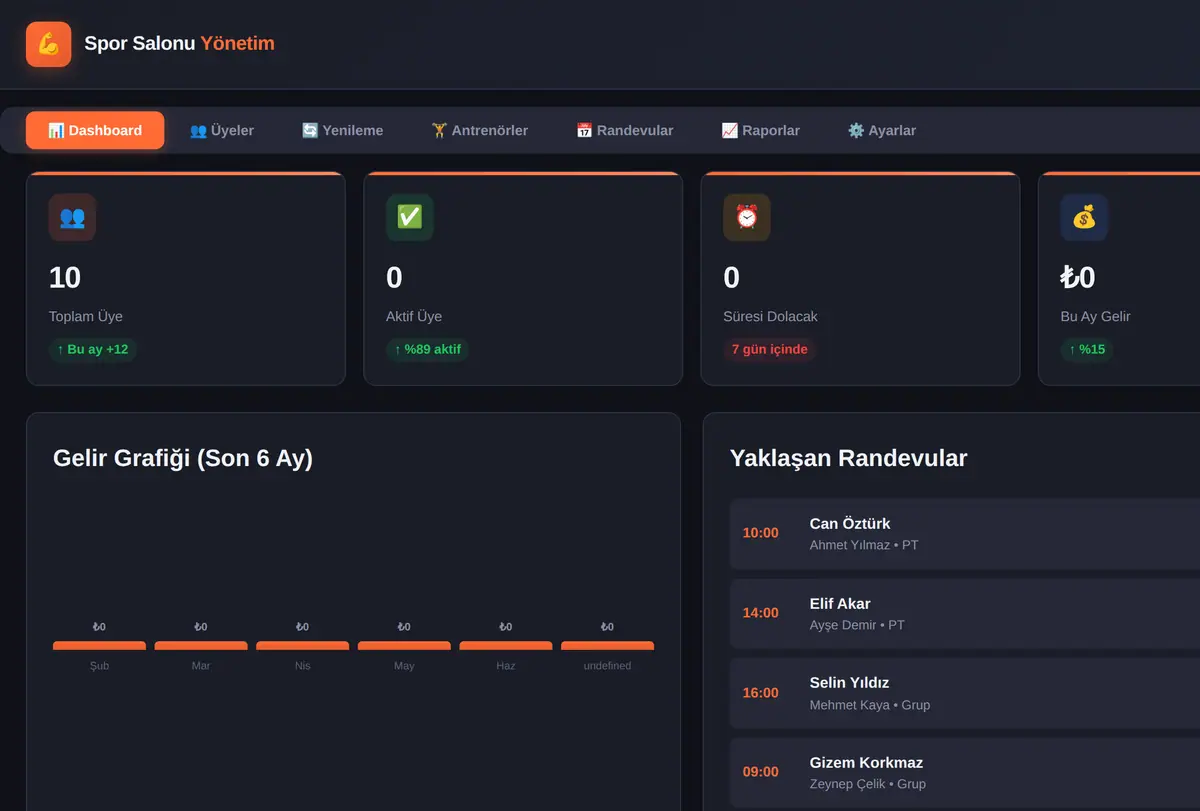The image size is (1200, 811).
Task: Click the 'Toplam Üye' label
Action: pyautogui.click(x=86, y=317)
